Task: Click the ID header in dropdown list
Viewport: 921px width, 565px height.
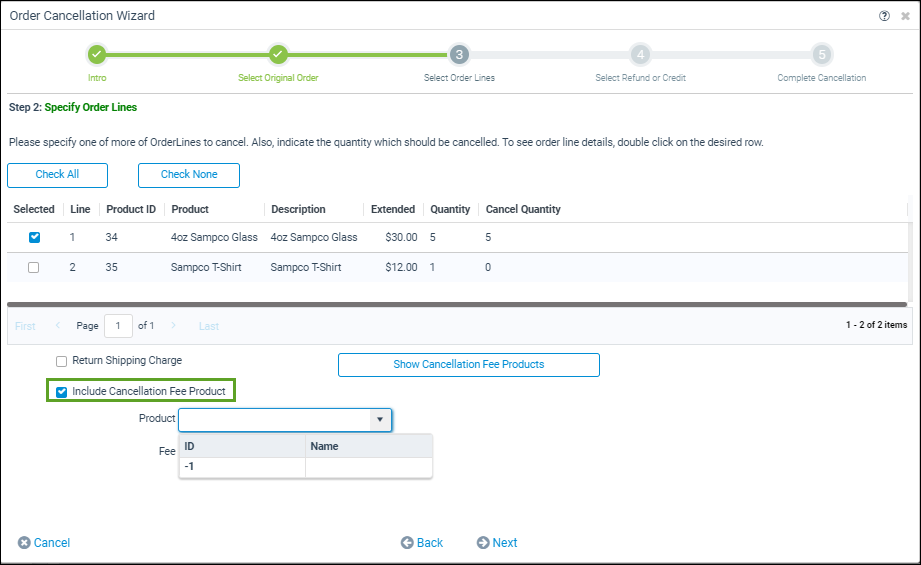Action: point(242,446)
